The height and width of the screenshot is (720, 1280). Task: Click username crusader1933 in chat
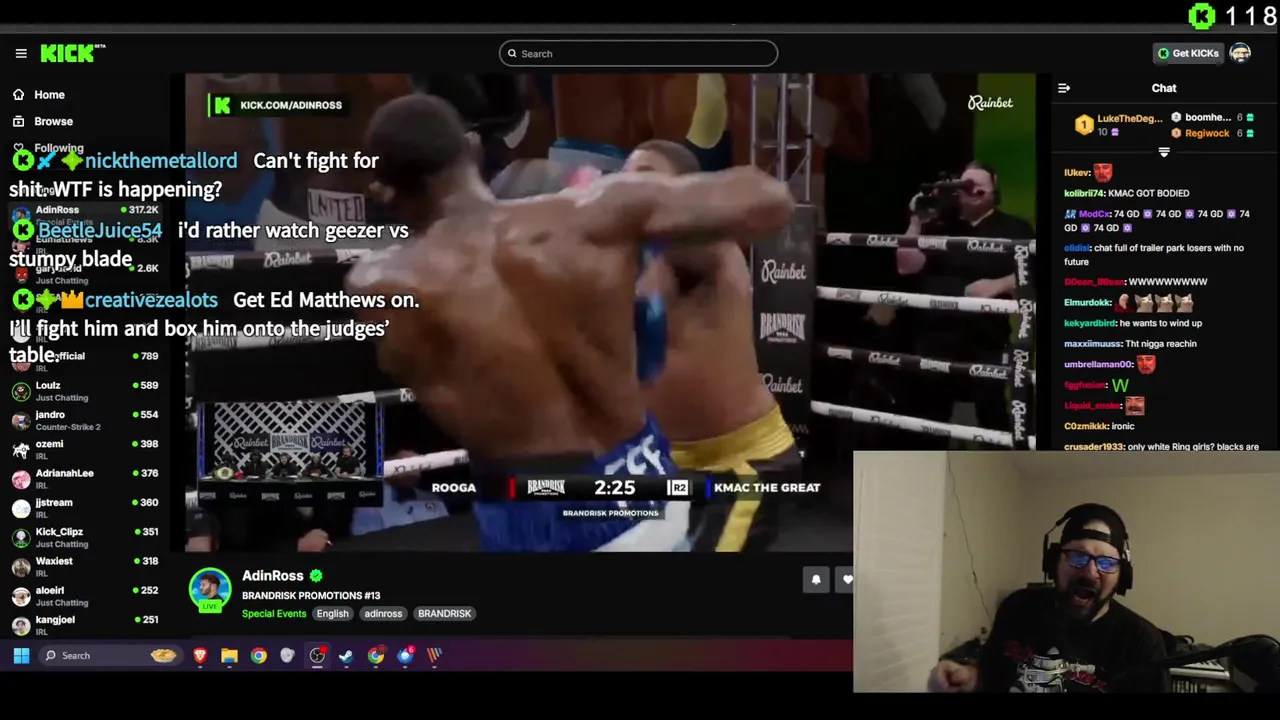1094,447
